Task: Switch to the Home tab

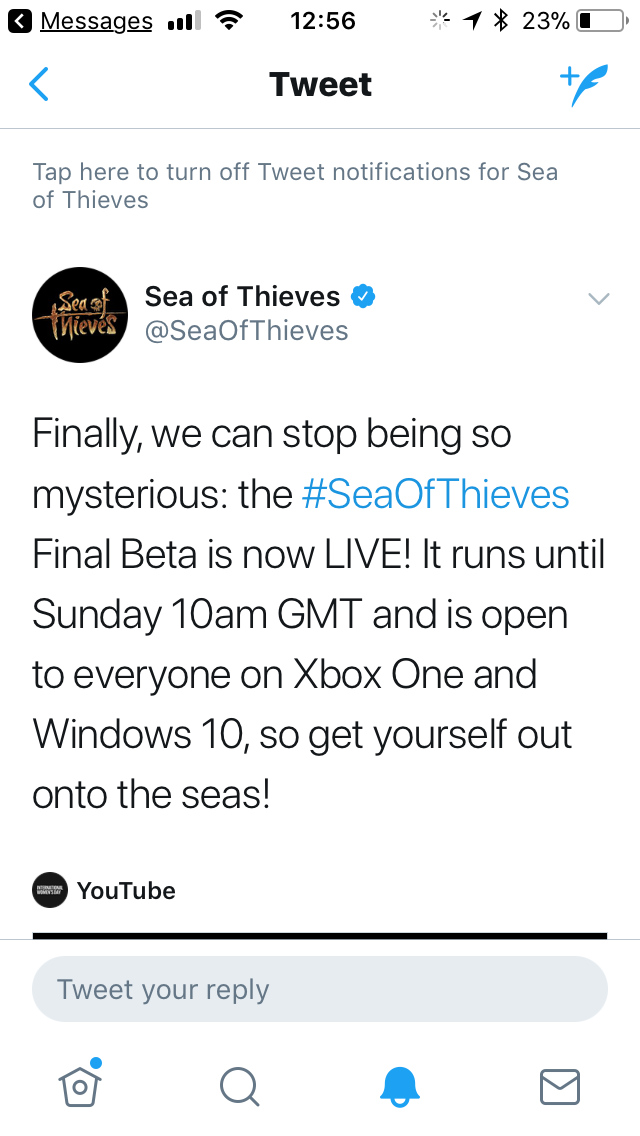Action: (x=81, y=1084)
